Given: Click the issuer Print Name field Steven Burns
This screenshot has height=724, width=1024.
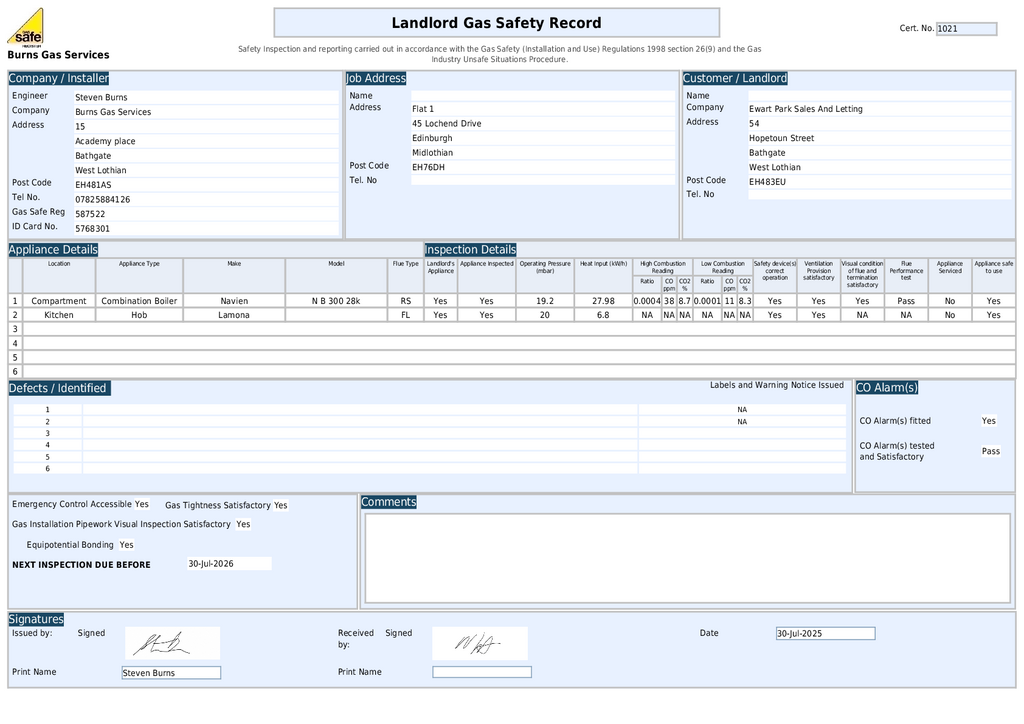Looking at the screenshot, I should 171,672.
